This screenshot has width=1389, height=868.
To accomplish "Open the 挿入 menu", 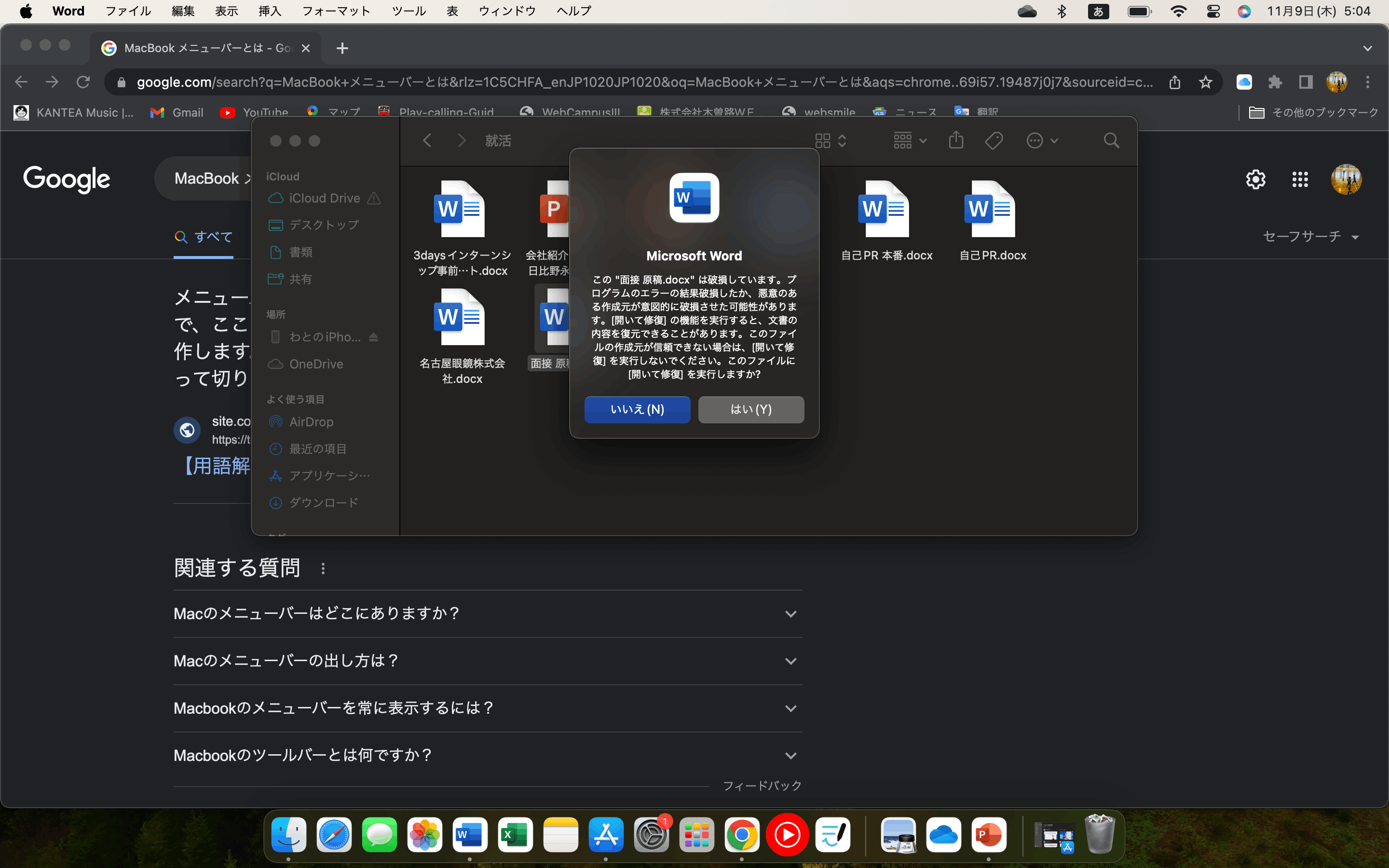I will (270, 11).
